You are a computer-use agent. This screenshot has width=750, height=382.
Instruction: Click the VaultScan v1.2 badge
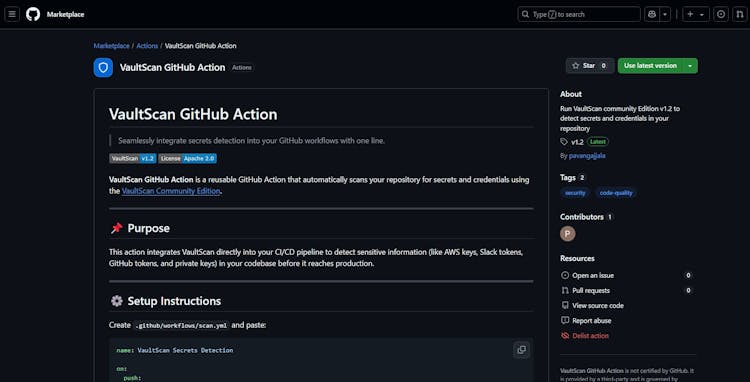click(132, 158)
